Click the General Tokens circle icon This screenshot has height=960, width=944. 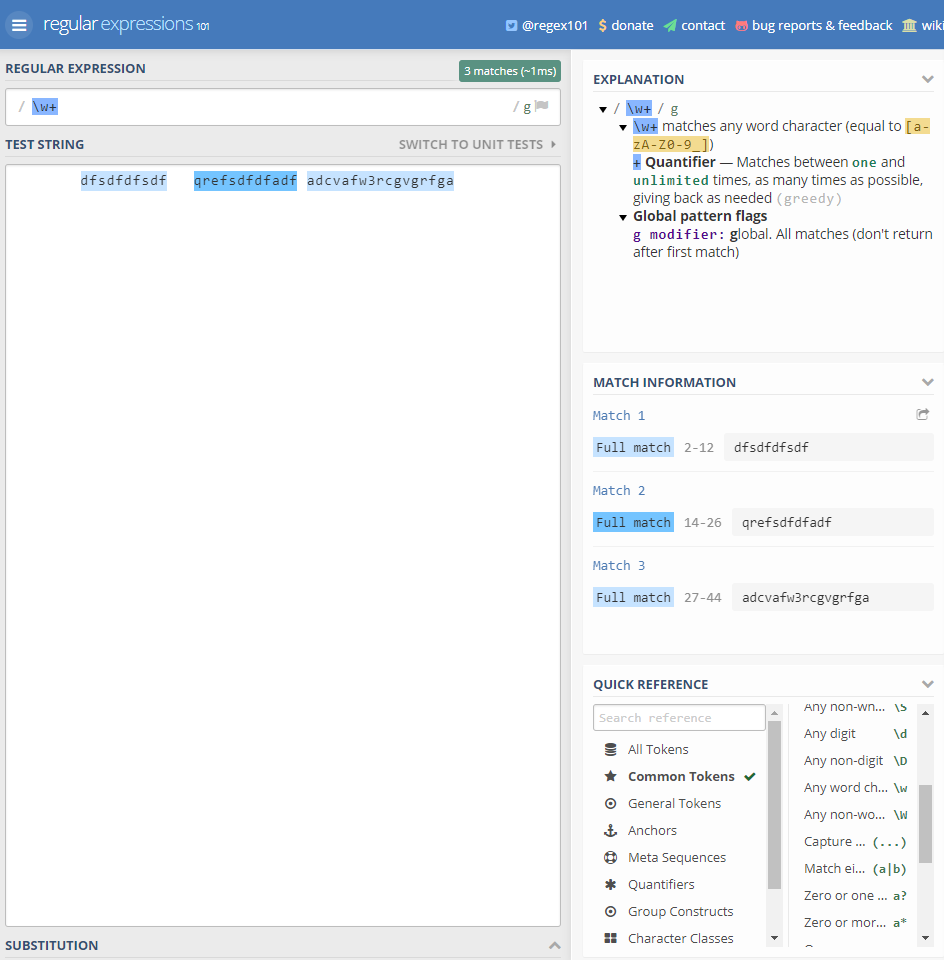610,803
